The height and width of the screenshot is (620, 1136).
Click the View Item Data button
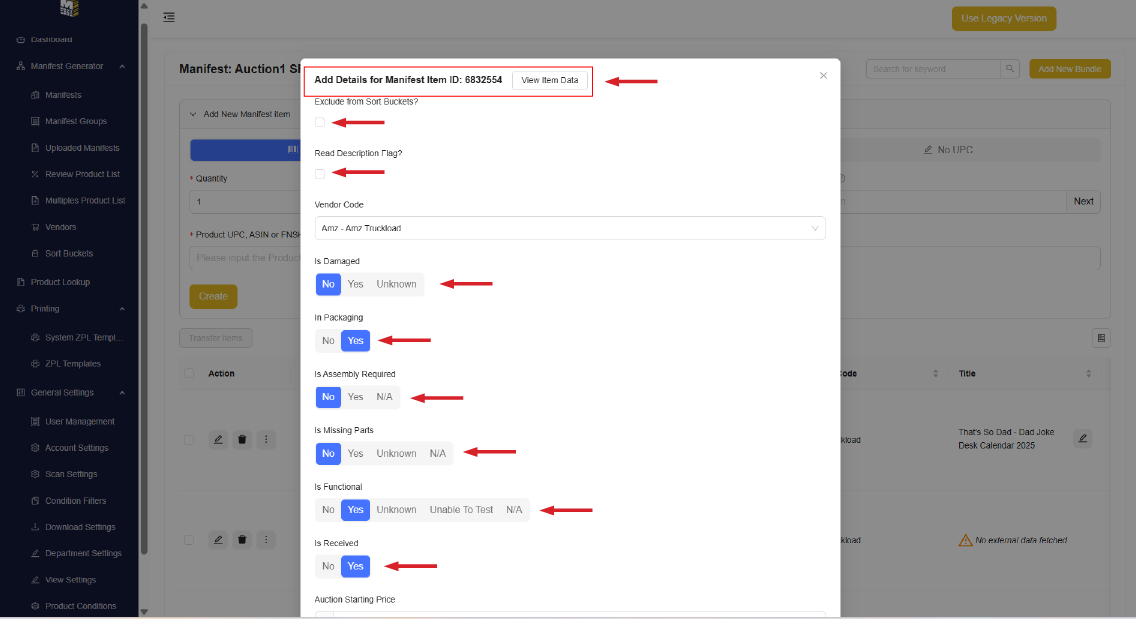click(x=549, y=80)
